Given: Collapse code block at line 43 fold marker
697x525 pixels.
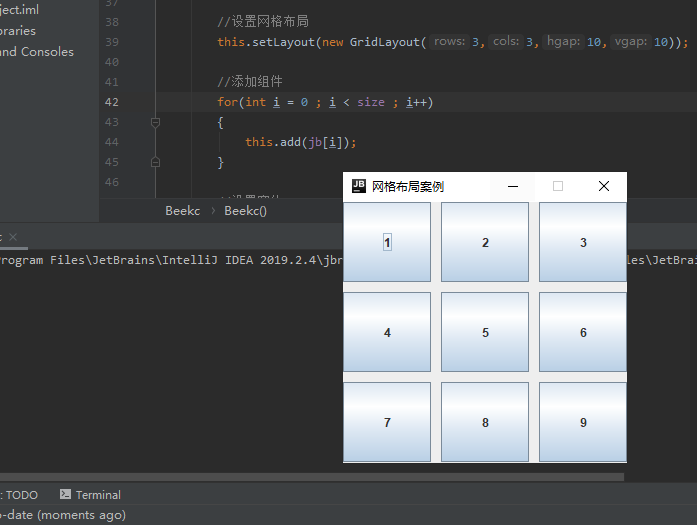Looking at the screenshot, I should 155,122.
